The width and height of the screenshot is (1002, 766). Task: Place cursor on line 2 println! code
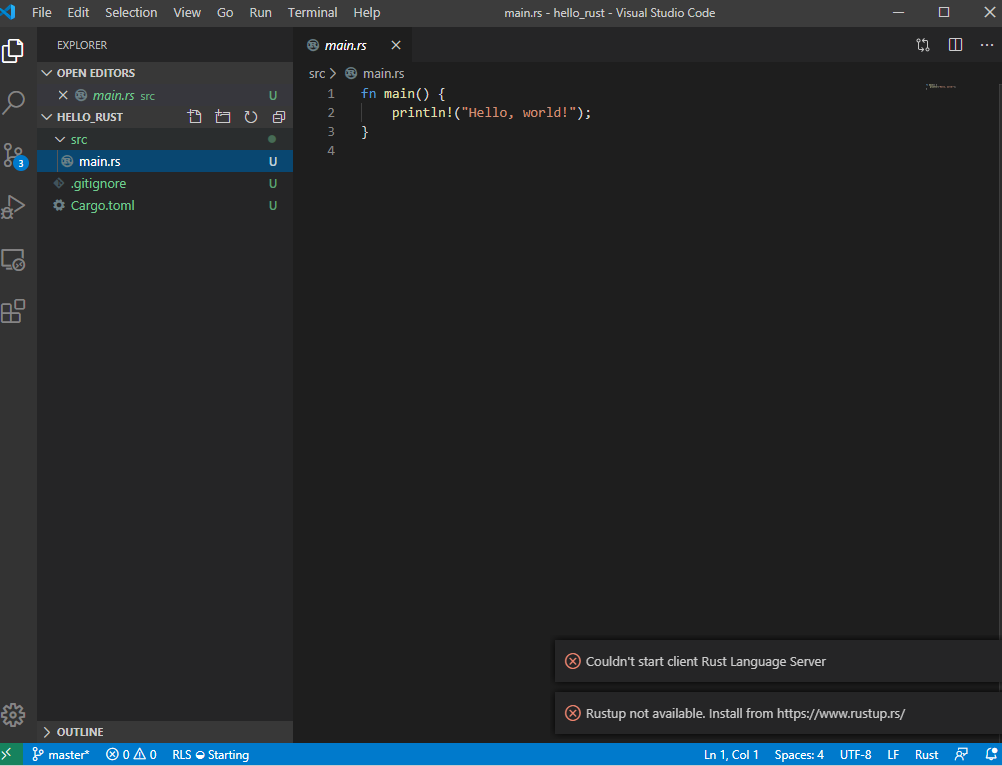[x=491, y=112]
